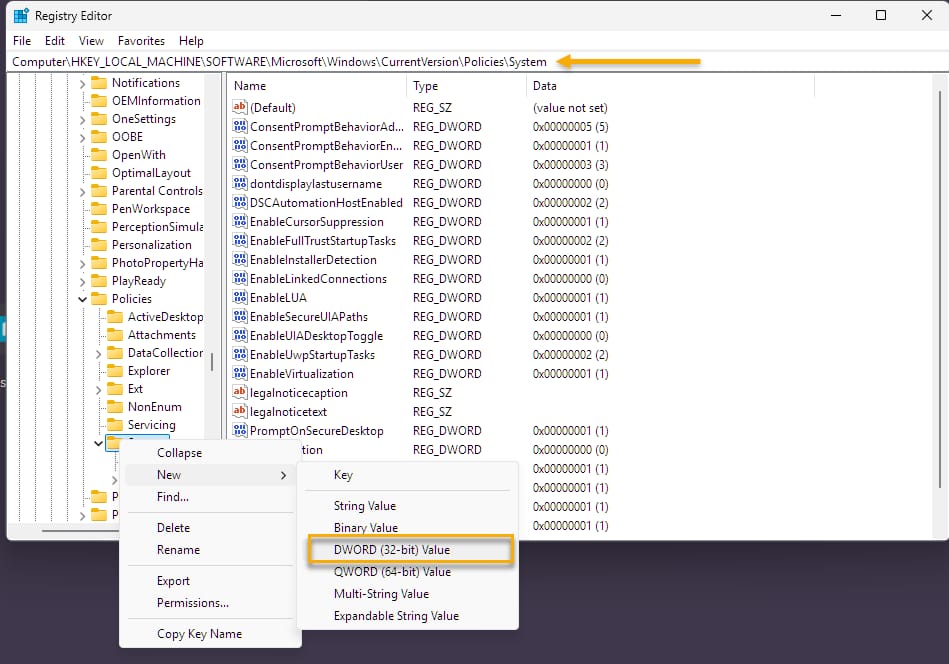
Task: Click the DSCAutomationHostEnabled DWORD icon
Action: pos(240,202)
